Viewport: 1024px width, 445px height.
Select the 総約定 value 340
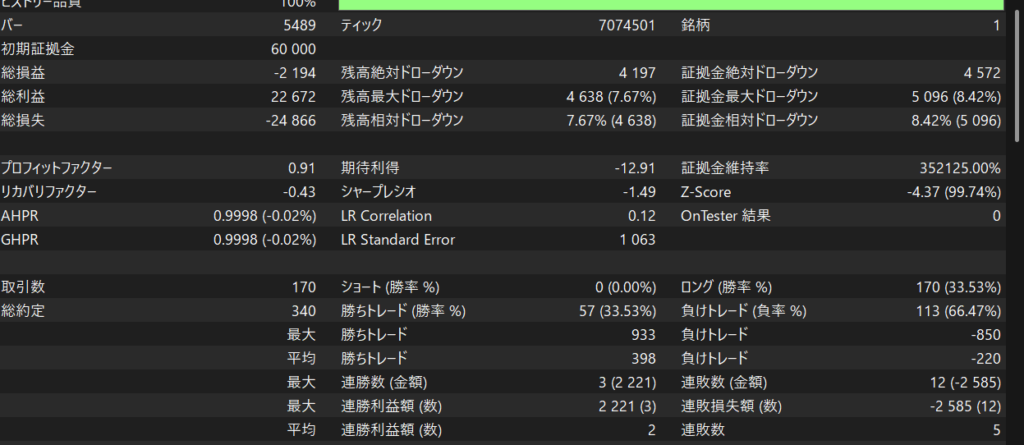click(x=302, y=311)
